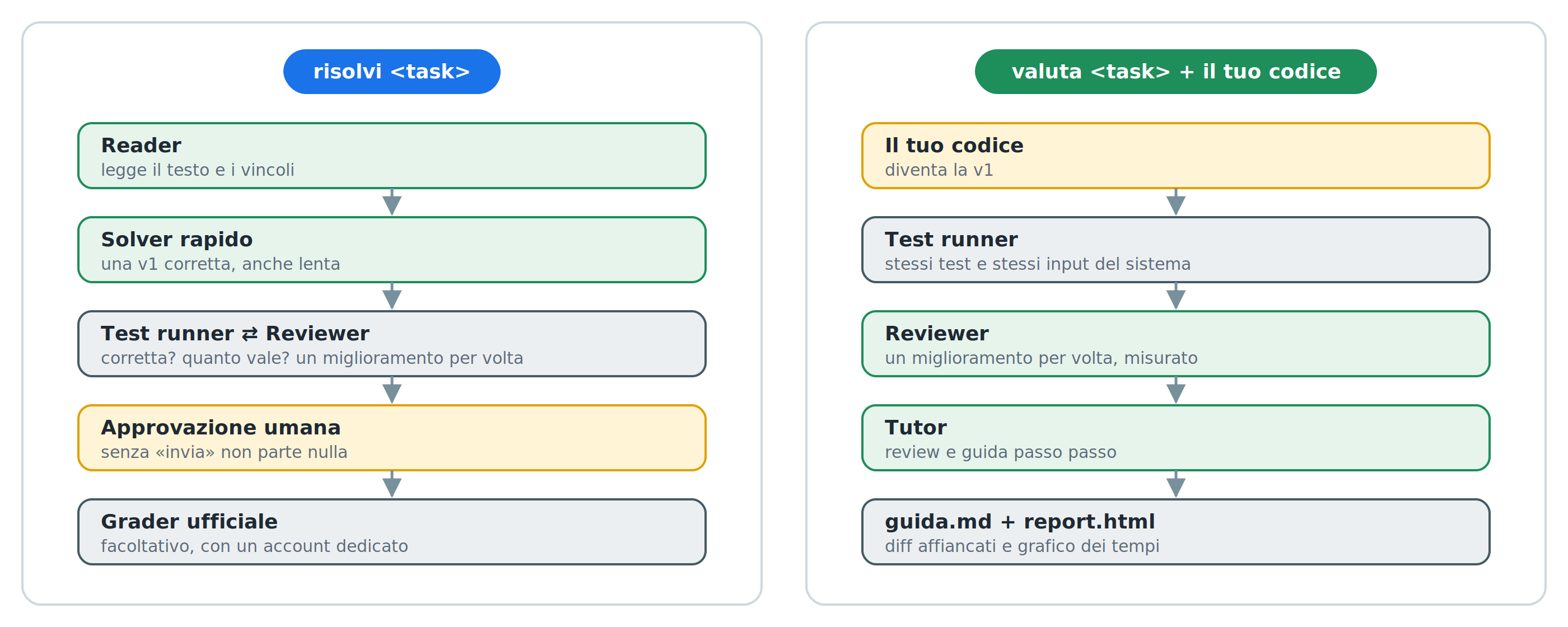Click the arrow pointing to guida.md + report.html
This screenshot has height=627, width=1568.
[1175, 485]
